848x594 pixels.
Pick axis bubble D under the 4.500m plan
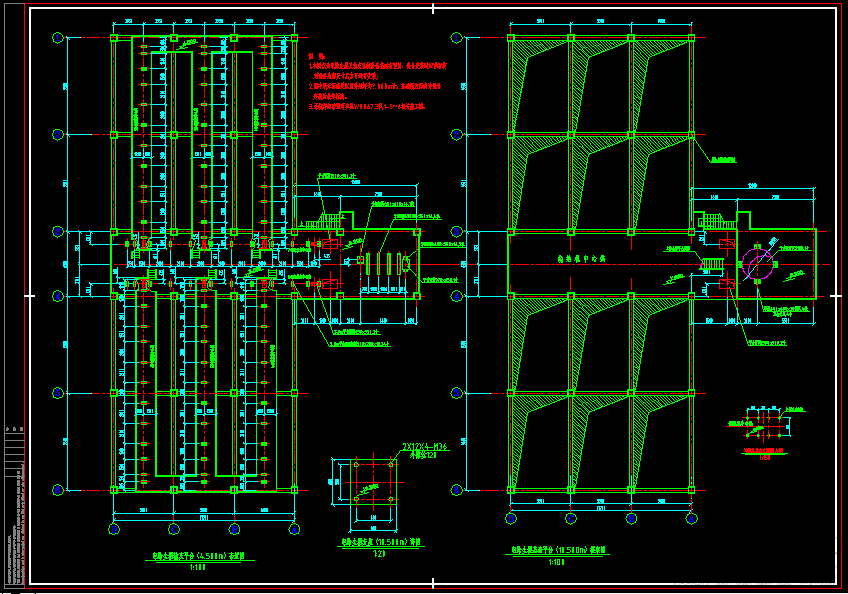(114, 529)
